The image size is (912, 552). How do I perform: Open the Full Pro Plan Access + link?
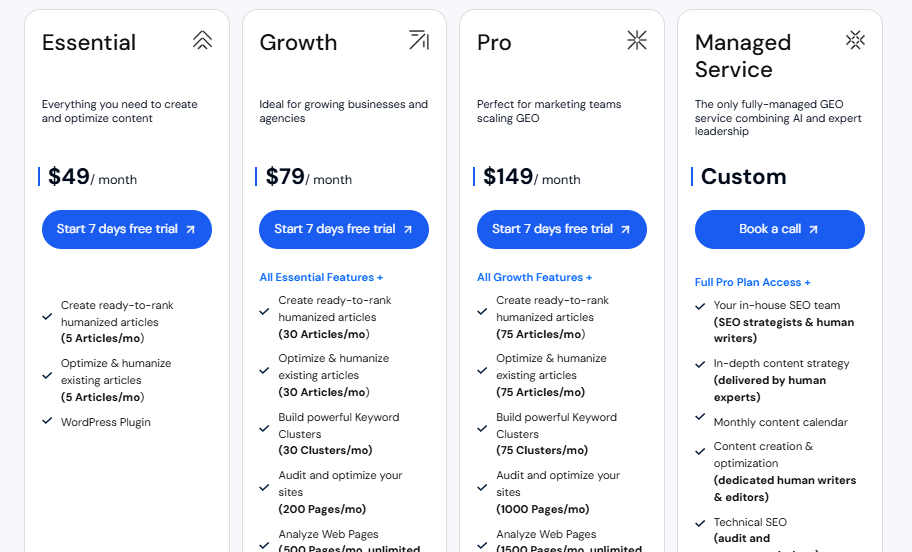(753, 282)
